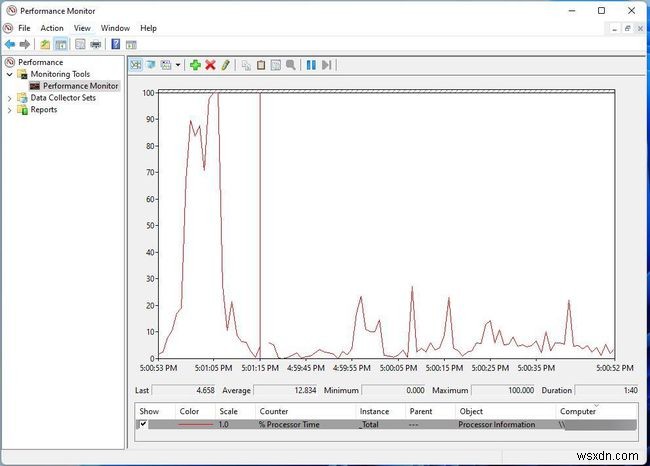Open Help with the blue question mark icon

tap(116, 44)
